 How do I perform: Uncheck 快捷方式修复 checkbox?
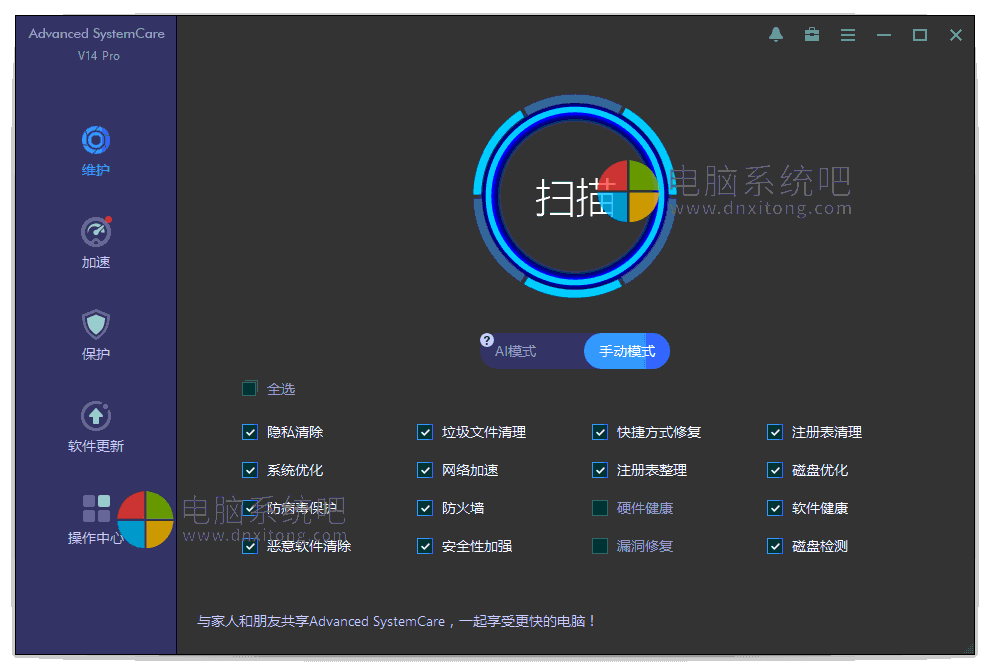(x=600, y=432)
